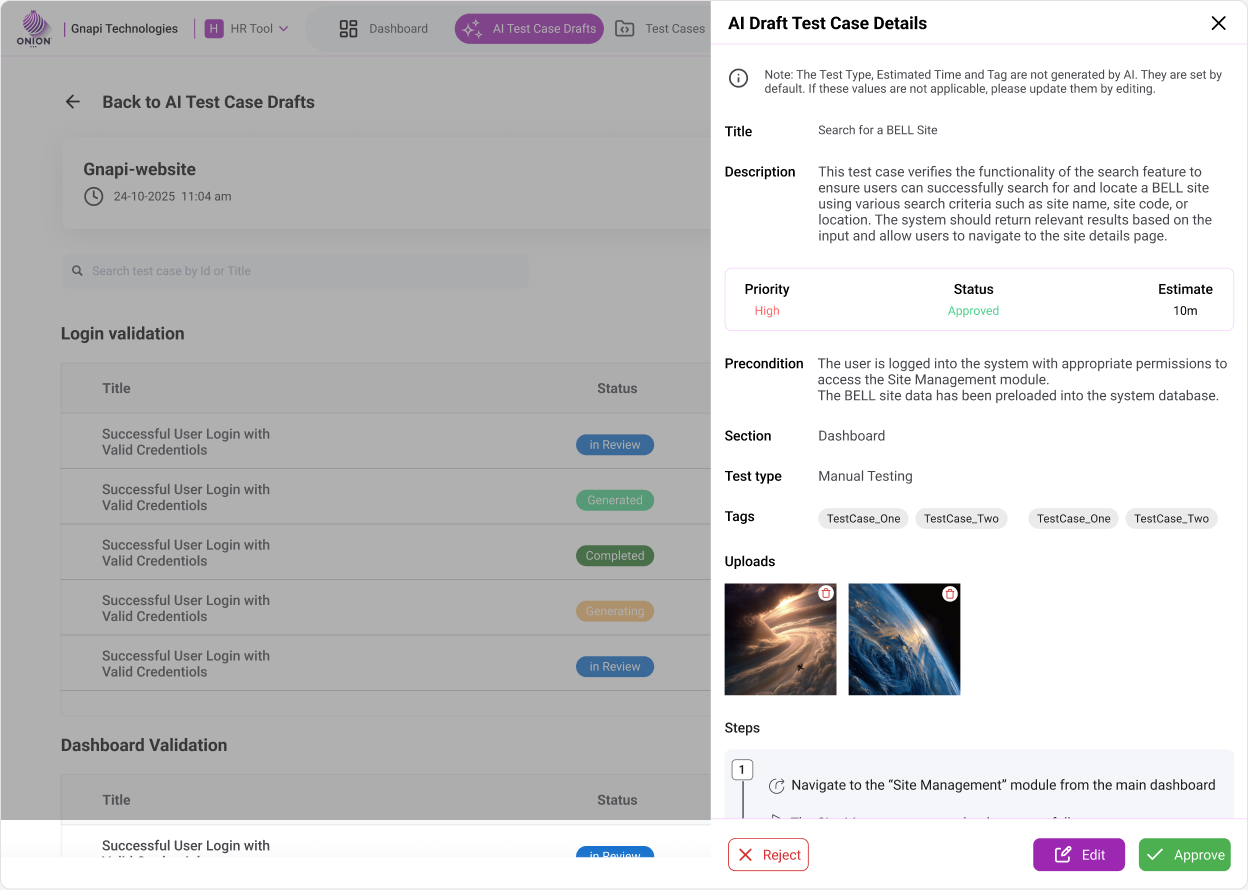Click the Onion logo icon
Screen dimensions: 1248x890
pos(34,29)
